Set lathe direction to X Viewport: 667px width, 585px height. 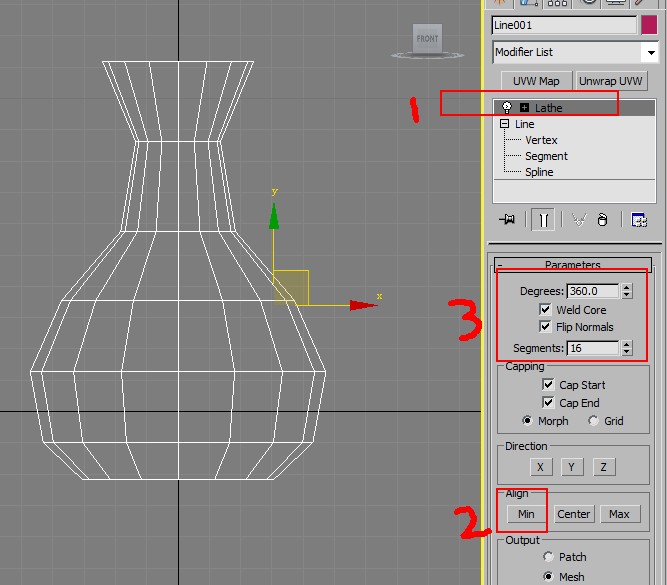coord(541,467)
